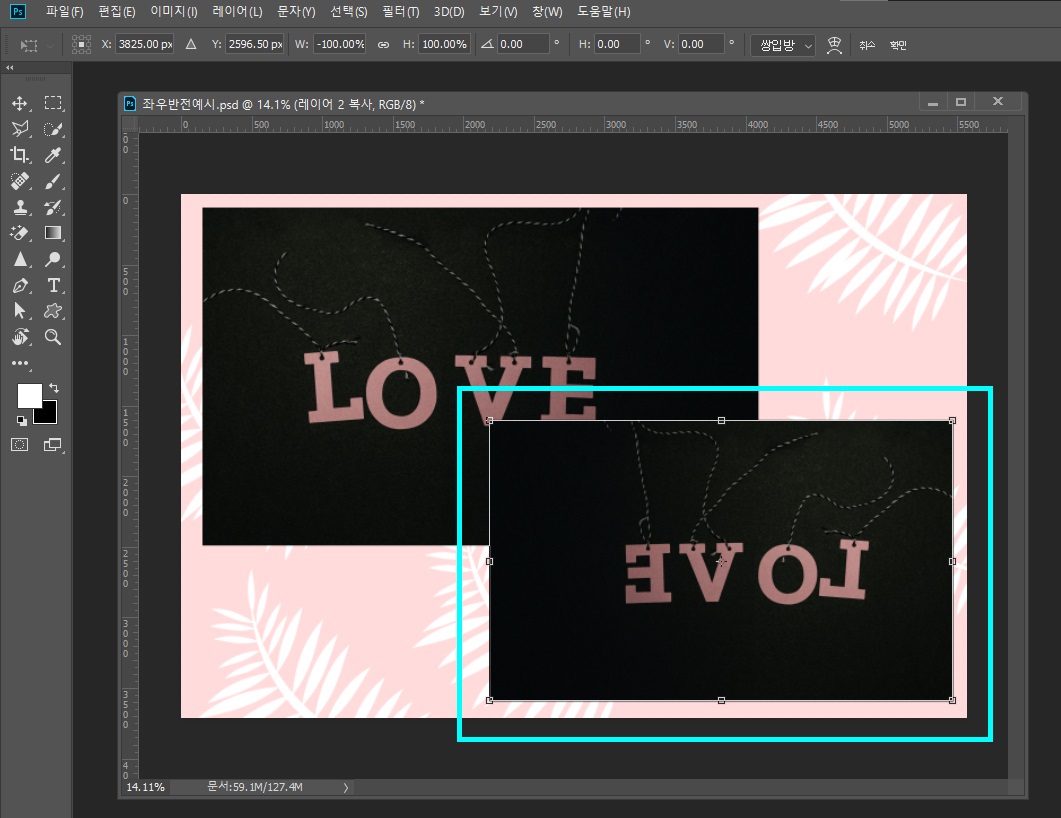
Task: Change the screen mode
Action: click(53, 445)
